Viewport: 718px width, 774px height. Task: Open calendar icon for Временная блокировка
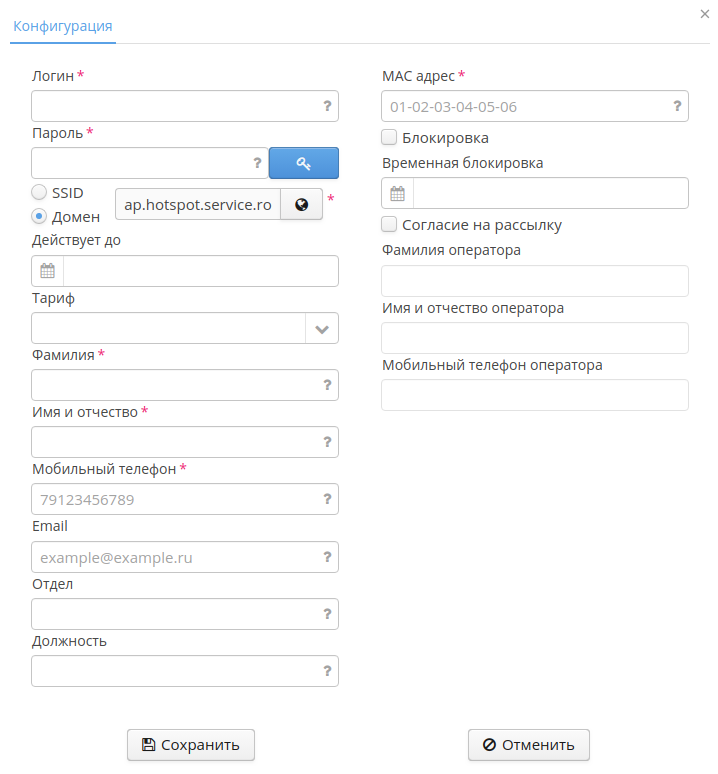point(397,193)
